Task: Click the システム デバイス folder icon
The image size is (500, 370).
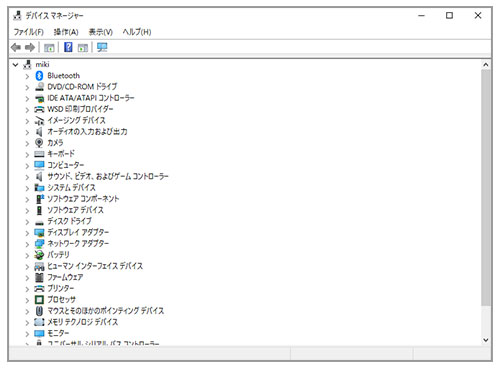Action: point(39,188)
